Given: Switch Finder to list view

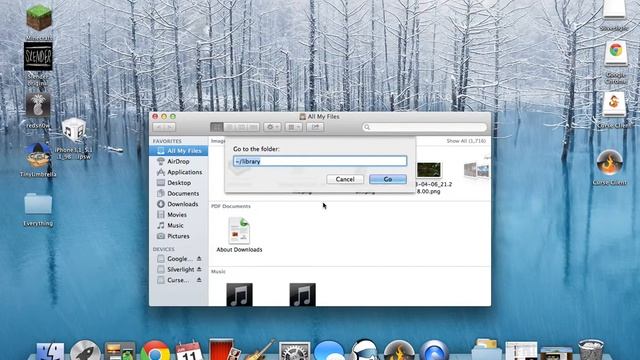Looking at the screenshot, I should [x=229, y=127].
